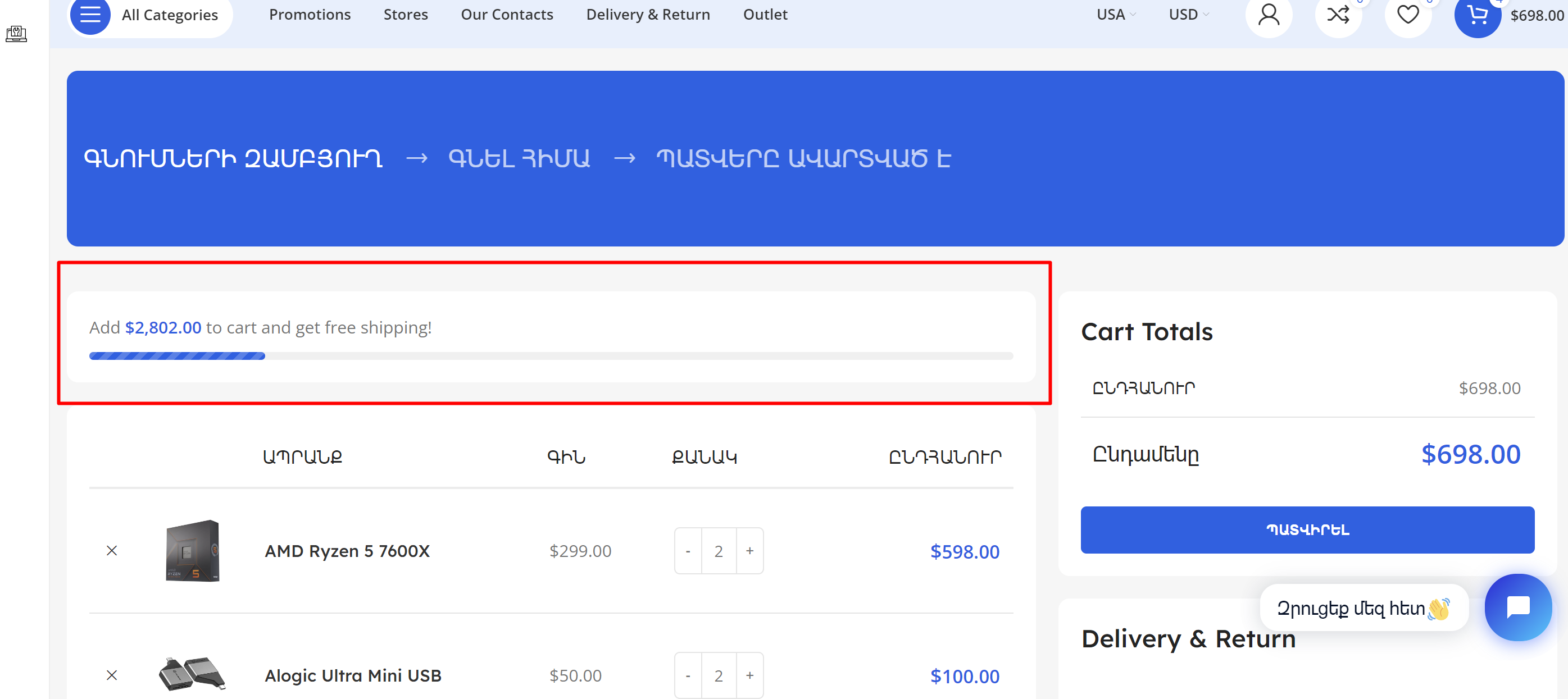Click the AMD Ryzen quantity input field
Image resolution: width=1568 pixels, height=699 pixels.
point(719,551)
